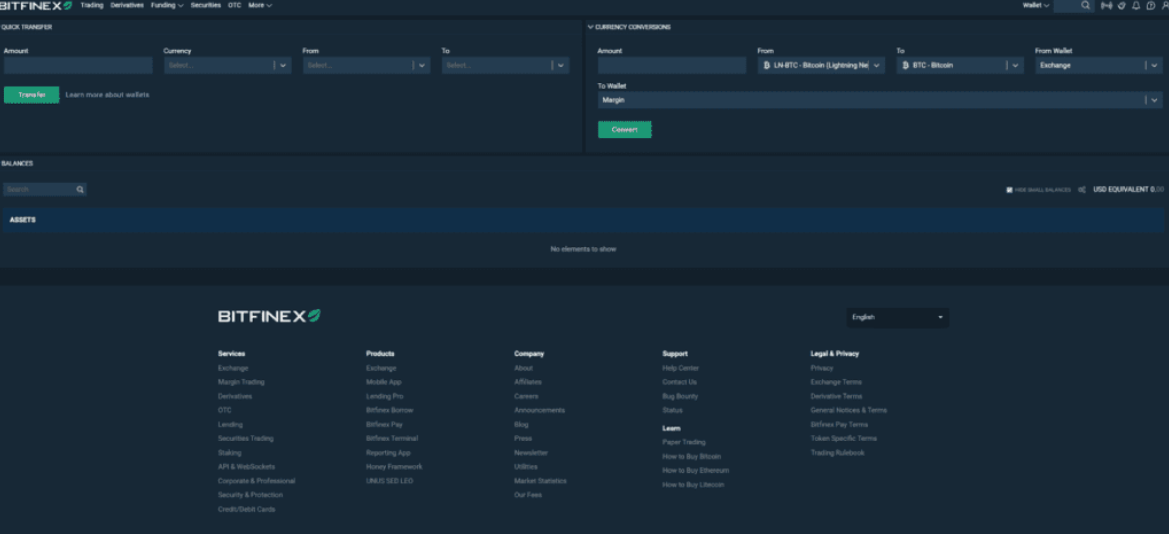Viewport: 1169px width, 534px height.
Task: Open the Wallet menu in the header
Action: tap(1036, 5)
